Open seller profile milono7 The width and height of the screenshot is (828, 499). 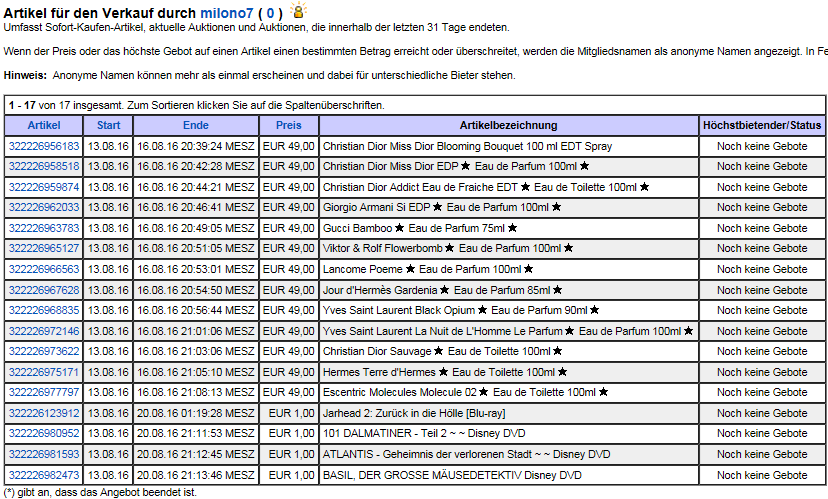coord(227,13)
